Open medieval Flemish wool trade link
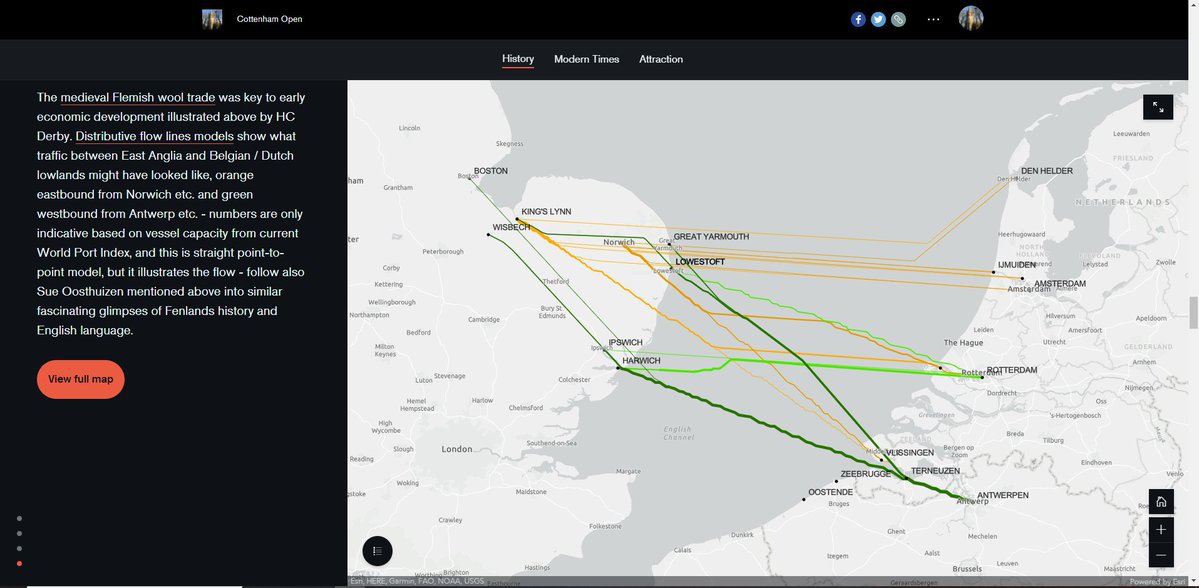The height and width of the screenshot is (588, 1199). tap(137, 97)
